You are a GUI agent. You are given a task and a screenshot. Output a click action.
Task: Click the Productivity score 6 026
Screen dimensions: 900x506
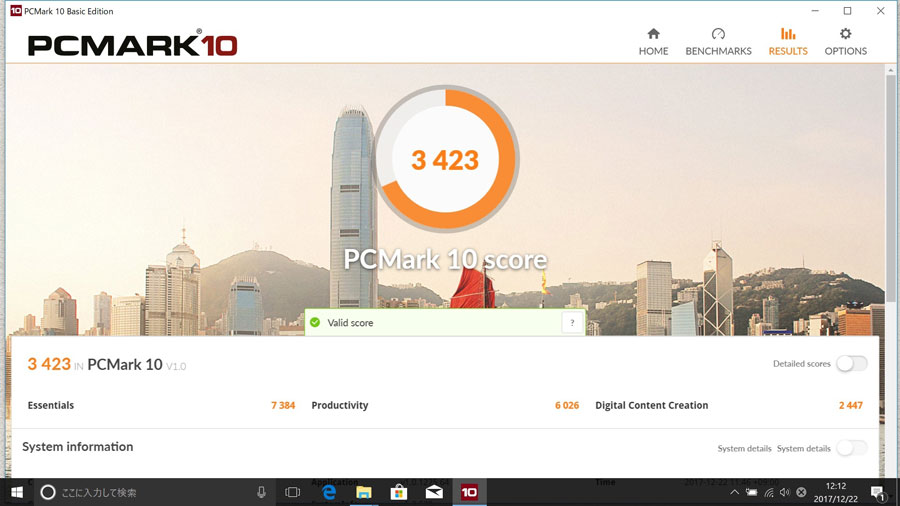click(567, 405)
